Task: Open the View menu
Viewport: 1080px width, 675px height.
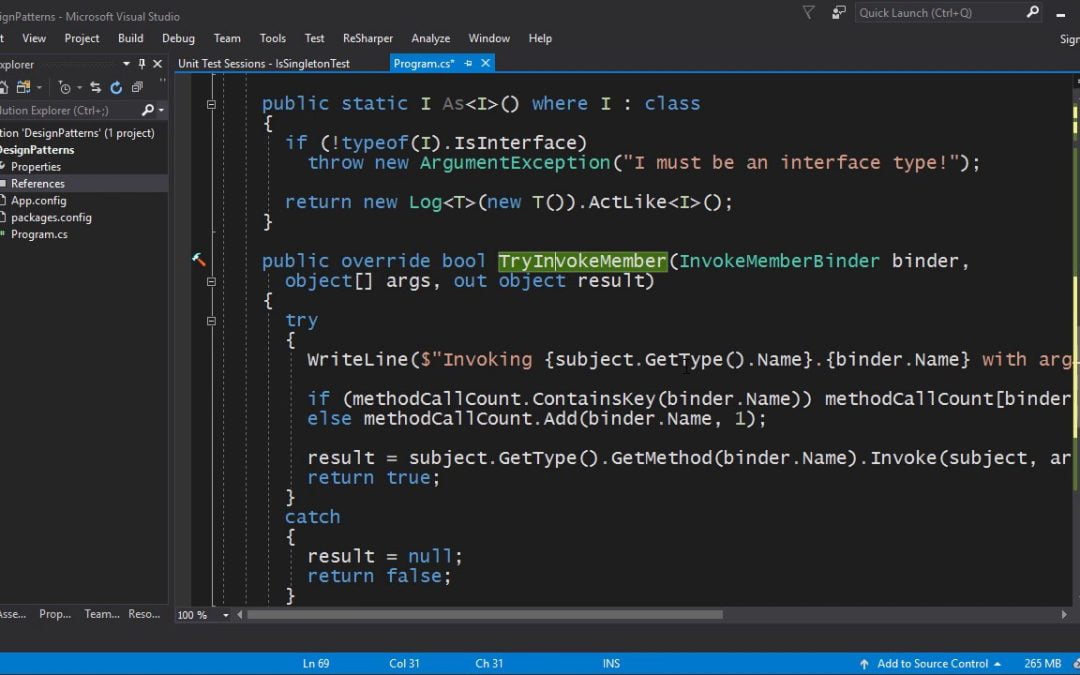Action: pyautogui.click(x=34, y=39)
